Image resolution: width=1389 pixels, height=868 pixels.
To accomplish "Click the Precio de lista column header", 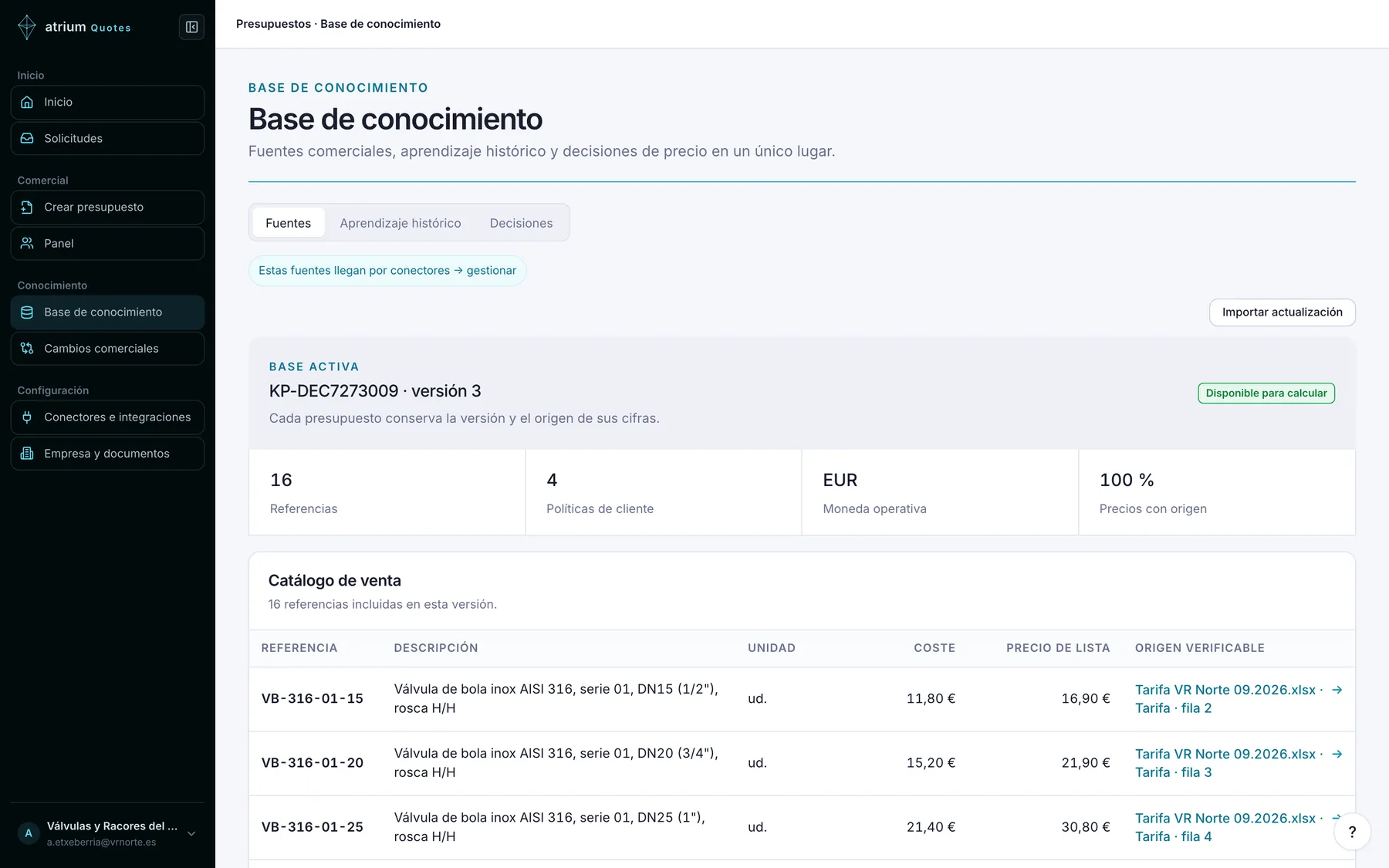I will 1057,648.
